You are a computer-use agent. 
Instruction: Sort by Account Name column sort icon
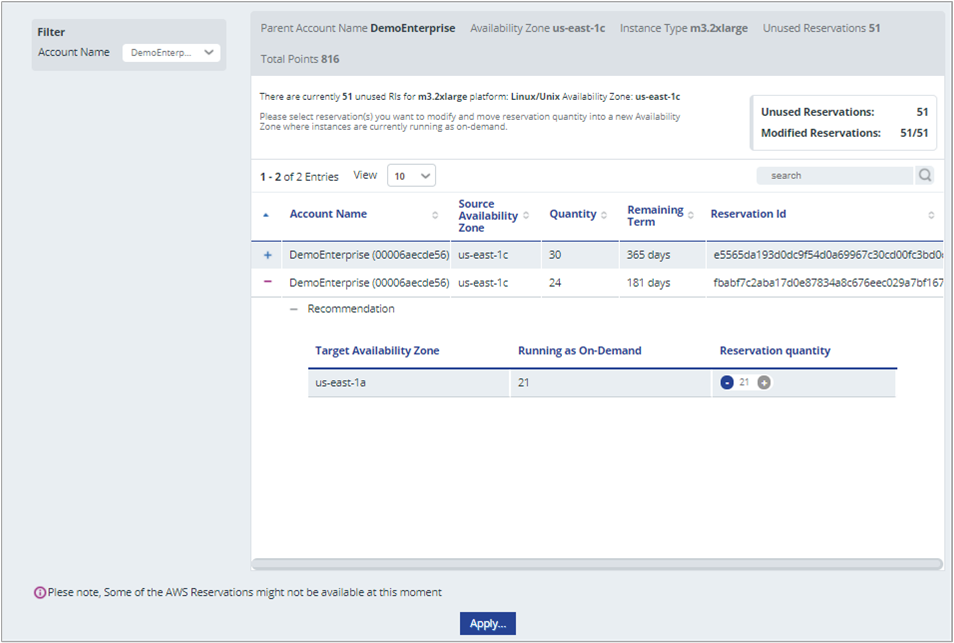[x=435, y=215]
